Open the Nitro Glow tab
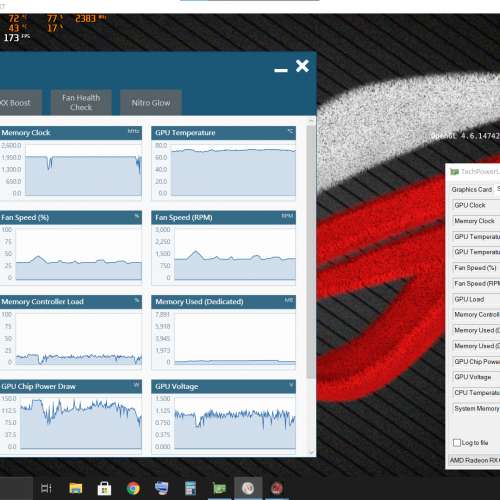The image size is (500, 500). tap(151, 103)
